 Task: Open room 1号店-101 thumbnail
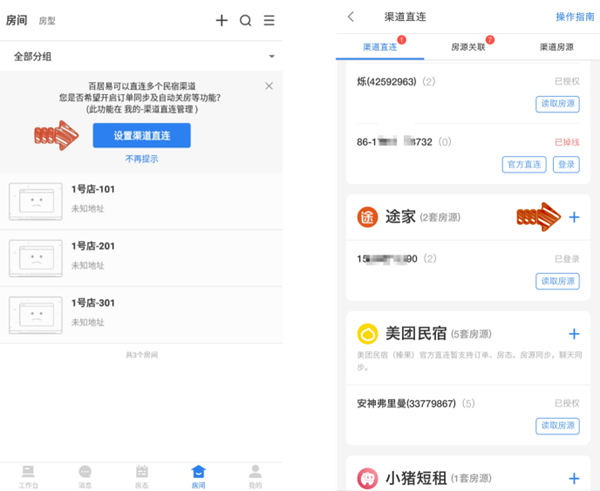pos(36,200)
